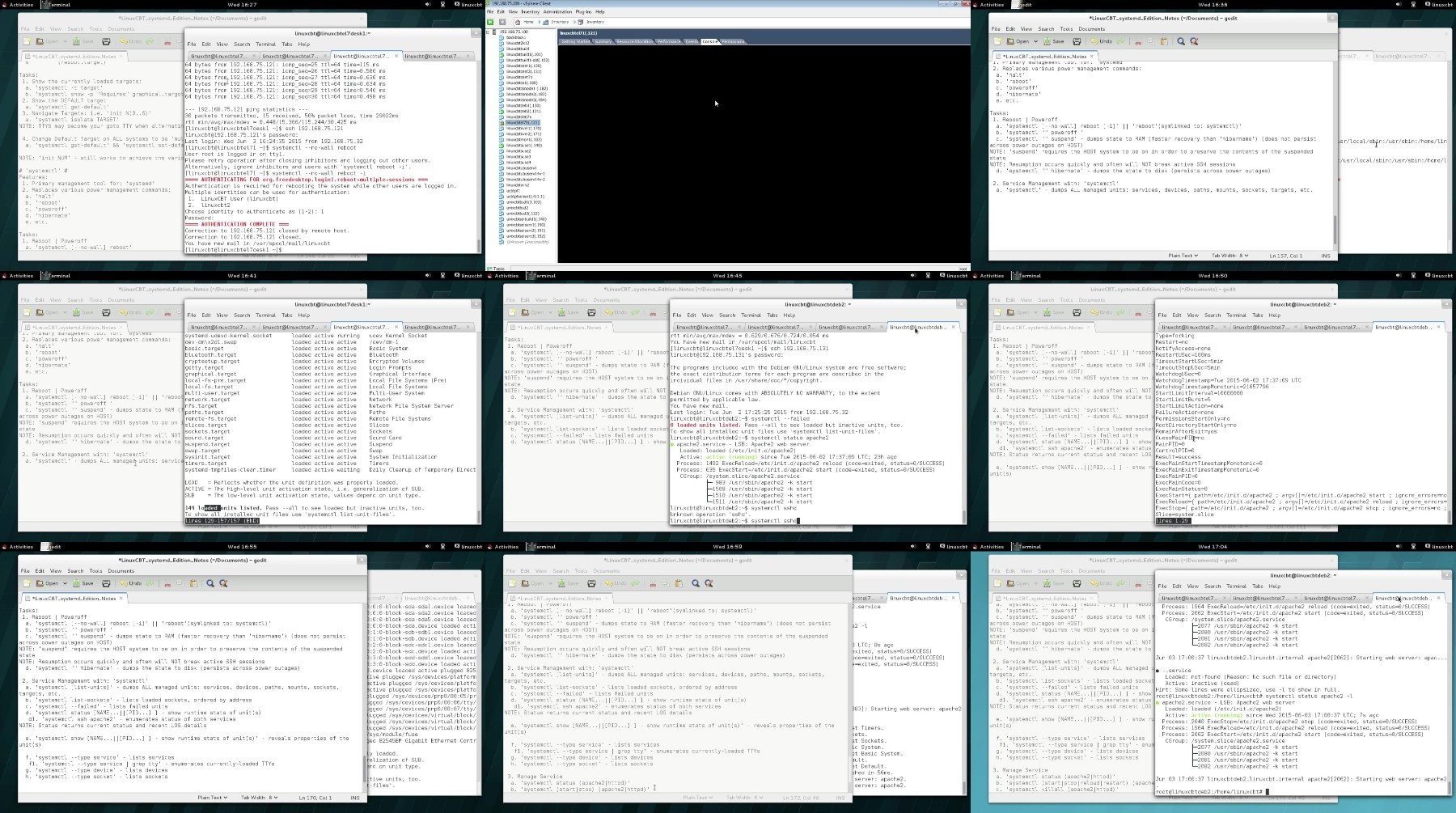This screenshot has width=1456, height=813.
Task: Click vSphere green back navigation arrow
Action: tap(490, 22)
